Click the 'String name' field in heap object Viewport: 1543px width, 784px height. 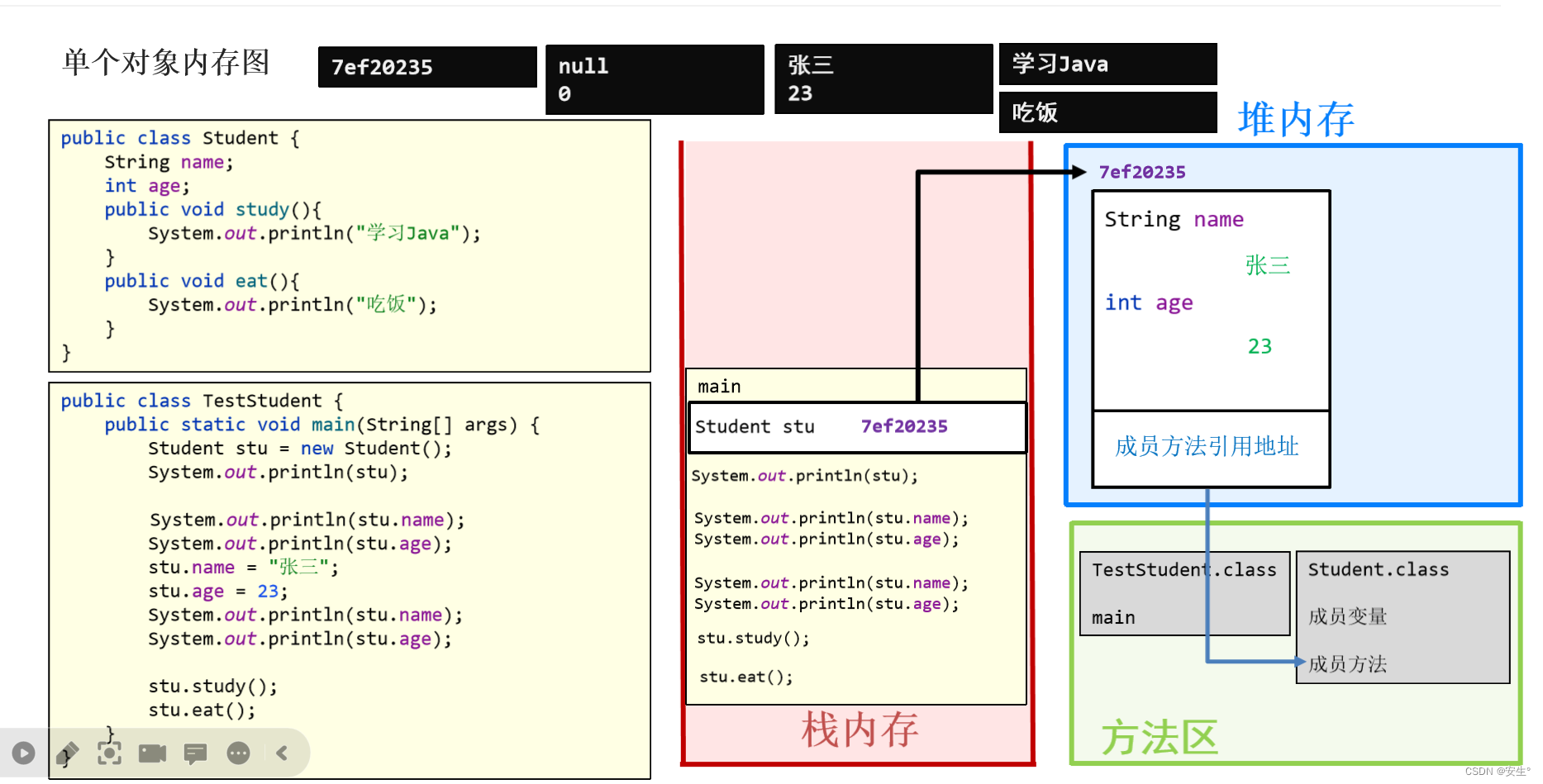(1174, 219)
